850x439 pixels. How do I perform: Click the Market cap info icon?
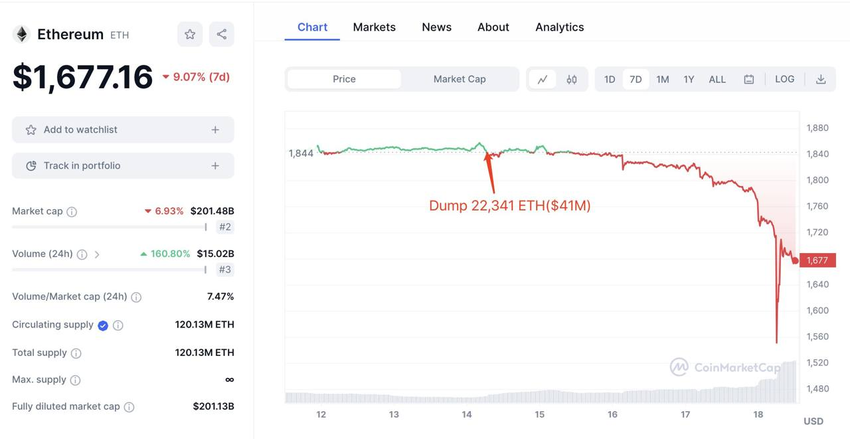[72, 212]
